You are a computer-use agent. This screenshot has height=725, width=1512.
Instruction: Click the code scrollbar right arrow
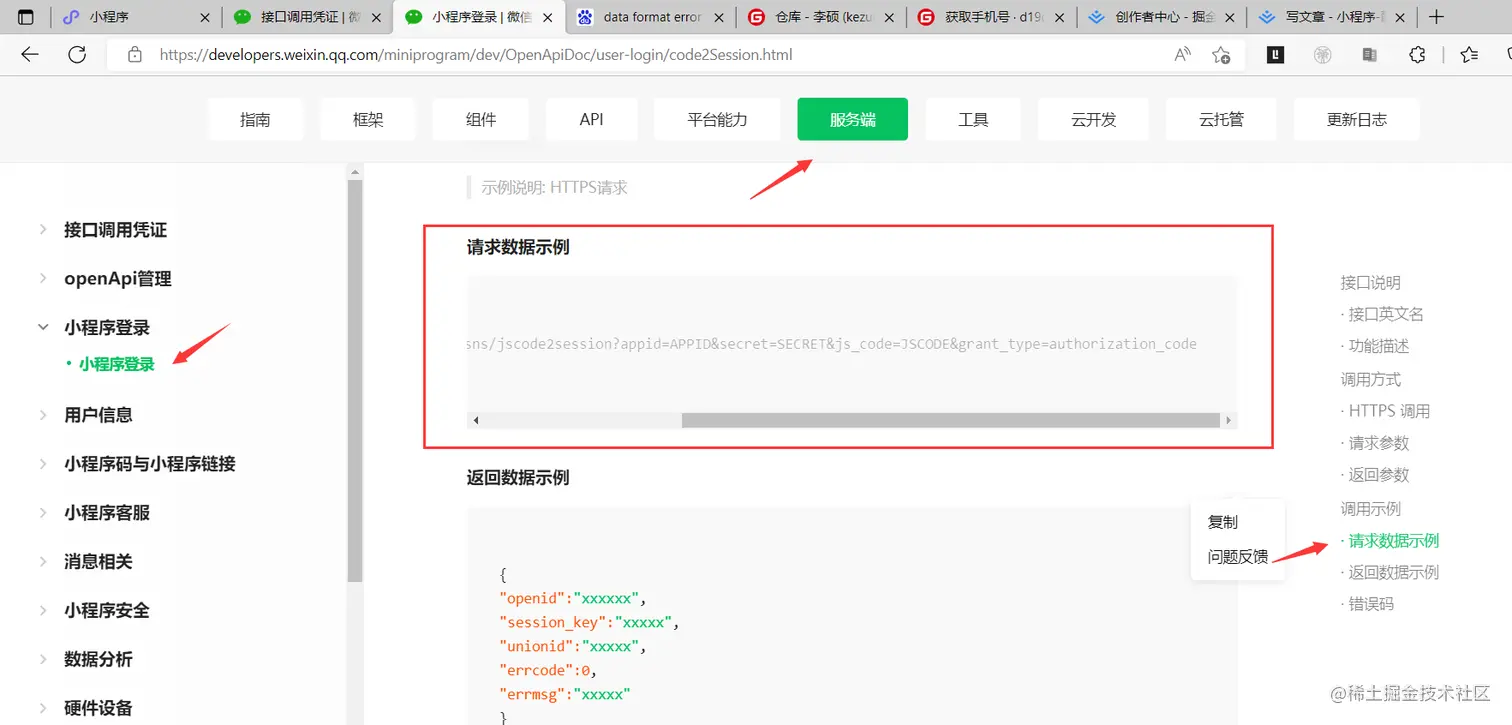(x=1228, y=420)
